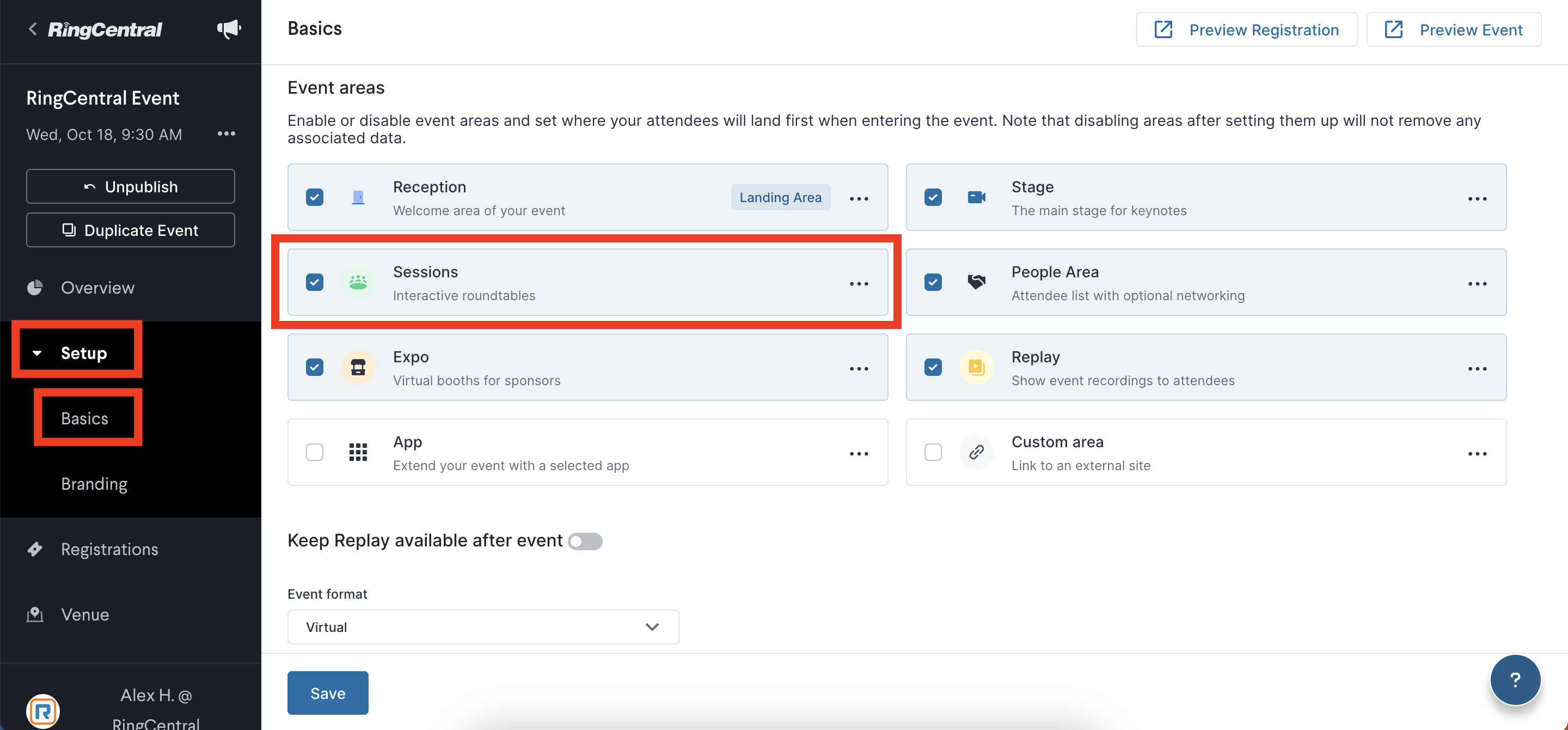Uncheck the Reception area checkbox

(x=315, y=197)
